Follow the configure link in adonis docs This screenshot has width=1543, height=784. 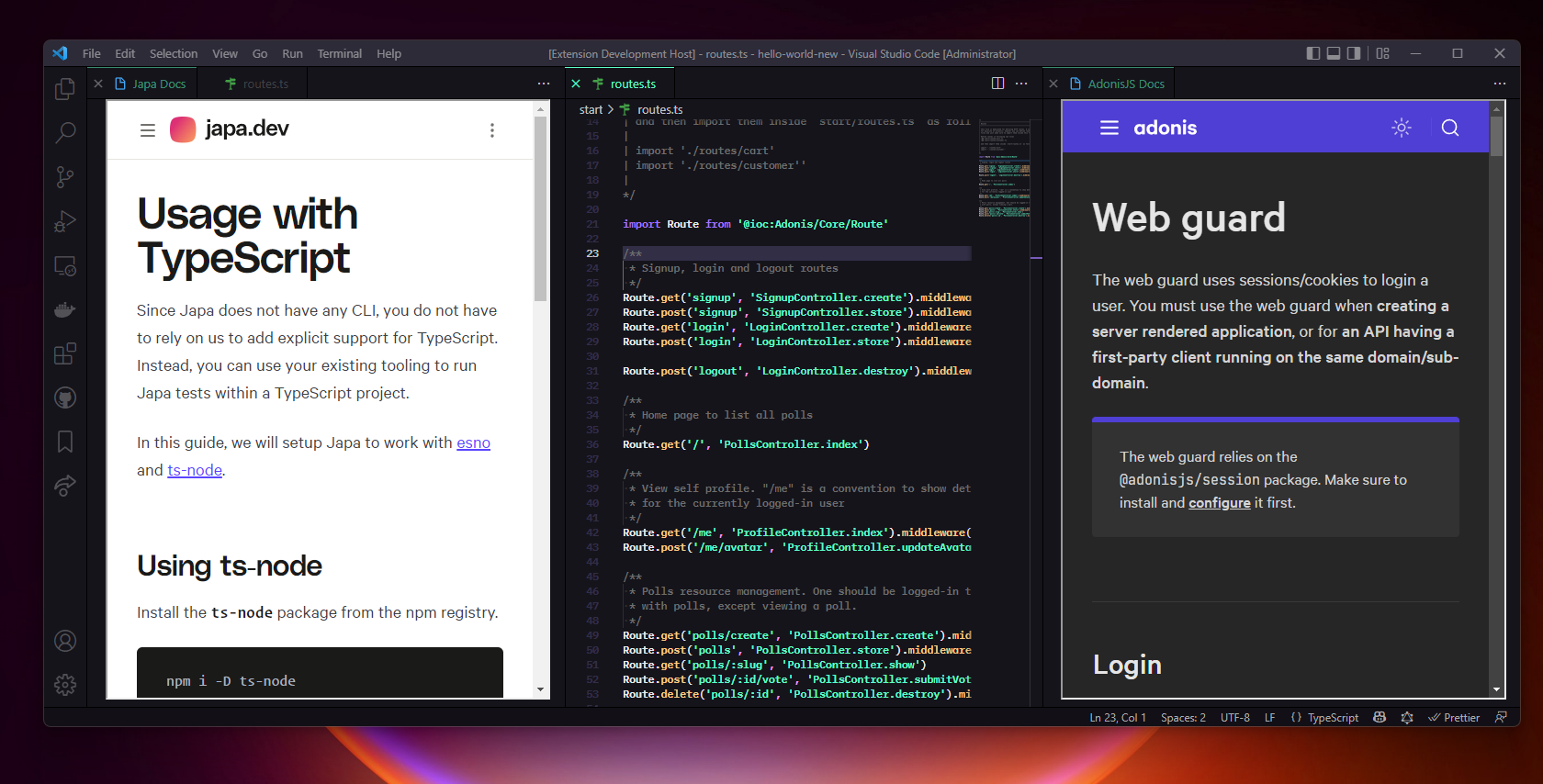pyautogui.click(x=1220, y=503)
